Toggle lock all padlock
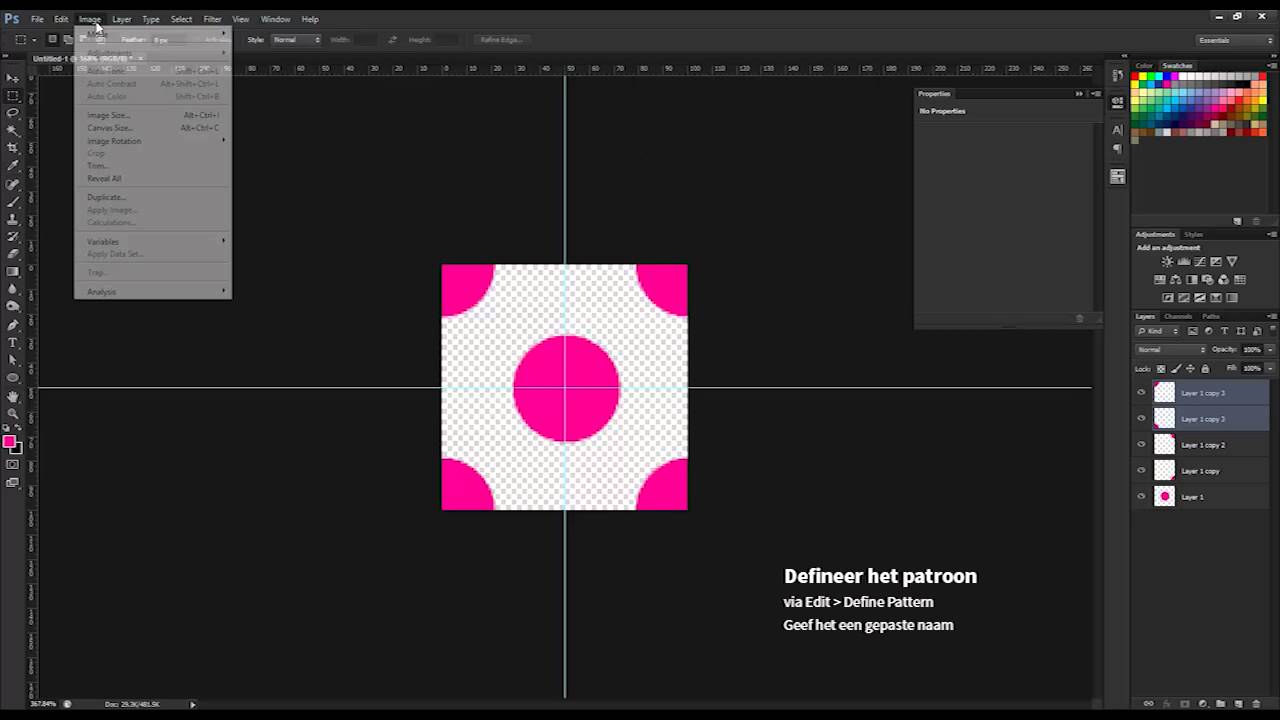Screen dimensions: 1280x720 pos(1205,369)
